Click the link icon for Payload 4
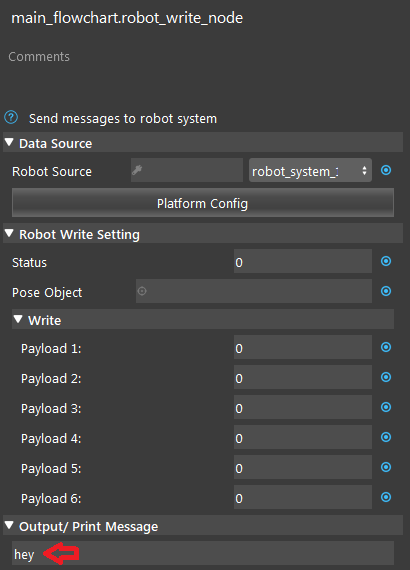Image resolution: width=410 pixels, height=570 pixels. coord(386,437)
